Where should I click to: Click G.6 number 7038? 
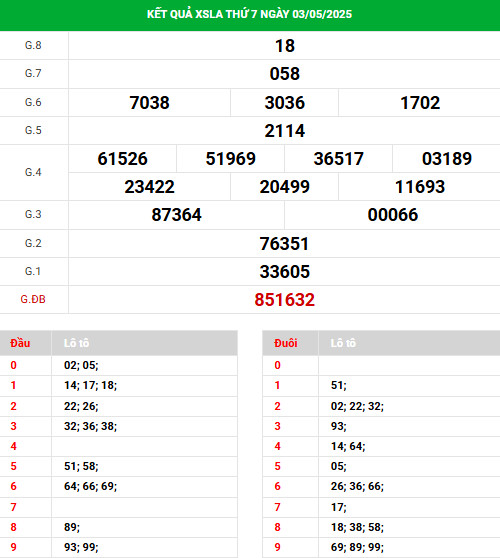click(x=149, y=103)
